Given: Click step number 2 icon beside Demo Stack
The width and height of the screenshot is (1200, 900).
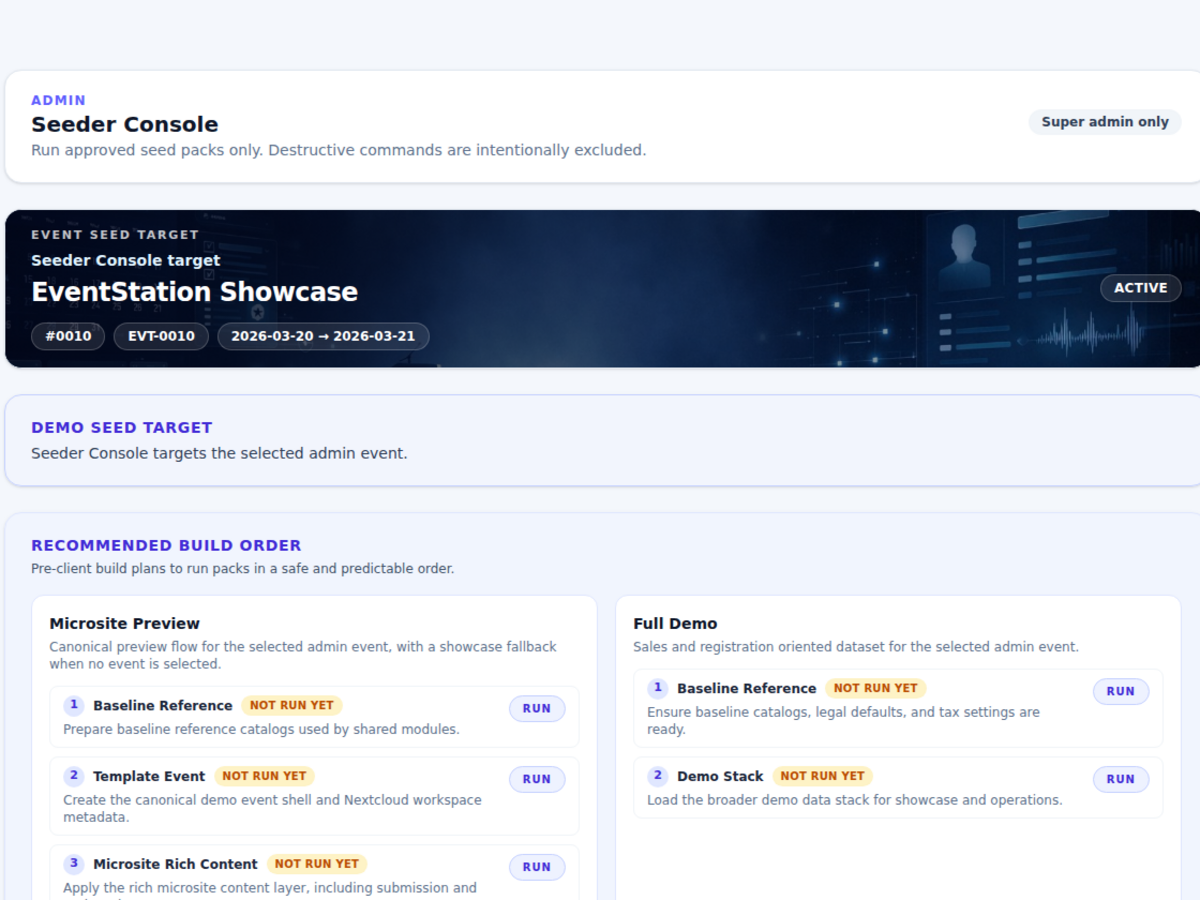Looking at the screenshot, I should coord(658,776).
